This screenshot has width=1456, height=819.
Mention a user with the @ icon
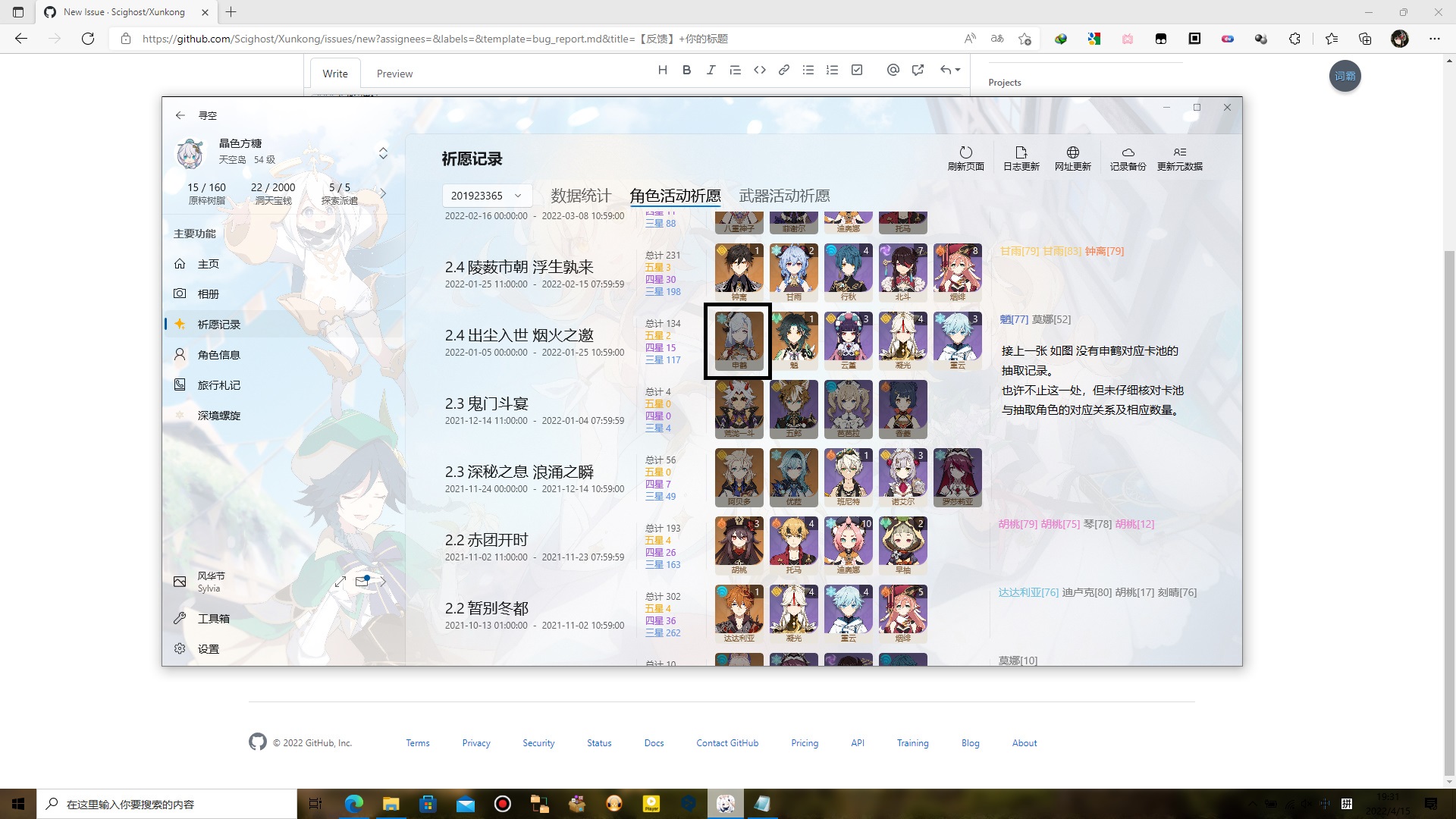(893, 70)
